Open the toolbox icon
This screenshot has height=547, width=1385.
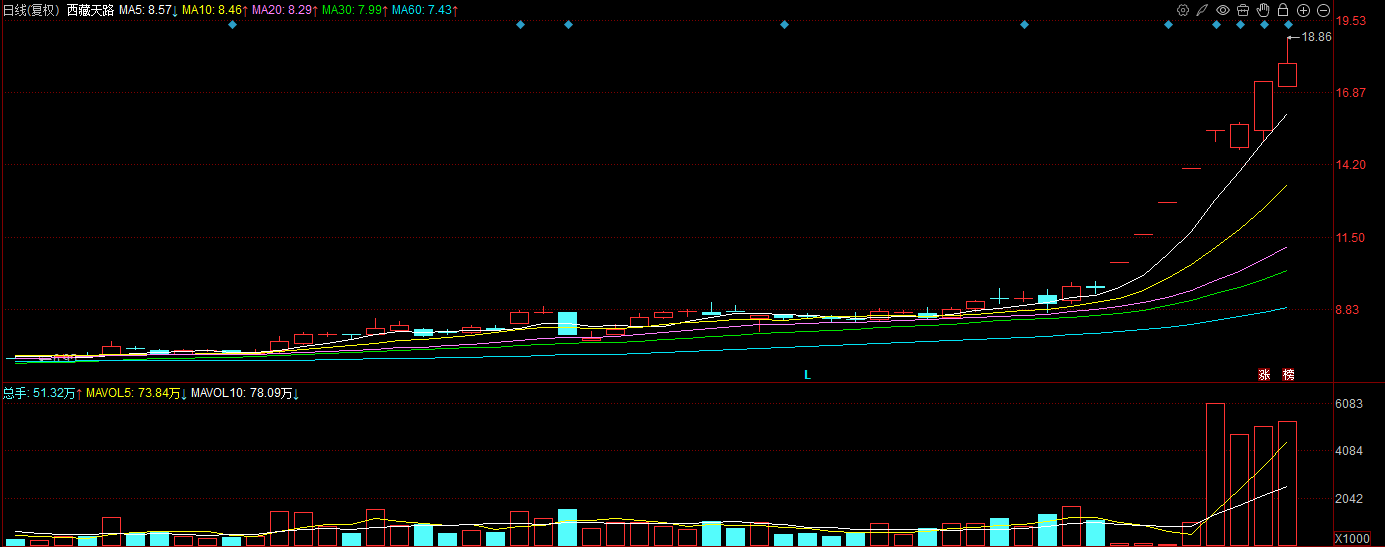(1243, 10)
